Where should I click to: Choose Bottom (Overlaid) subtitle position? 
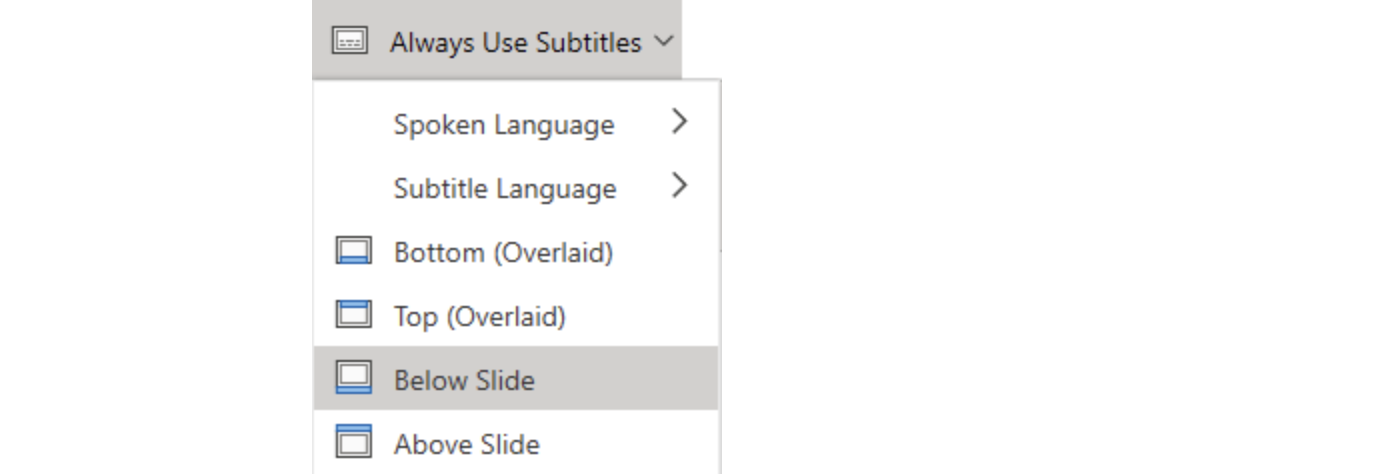516,252
